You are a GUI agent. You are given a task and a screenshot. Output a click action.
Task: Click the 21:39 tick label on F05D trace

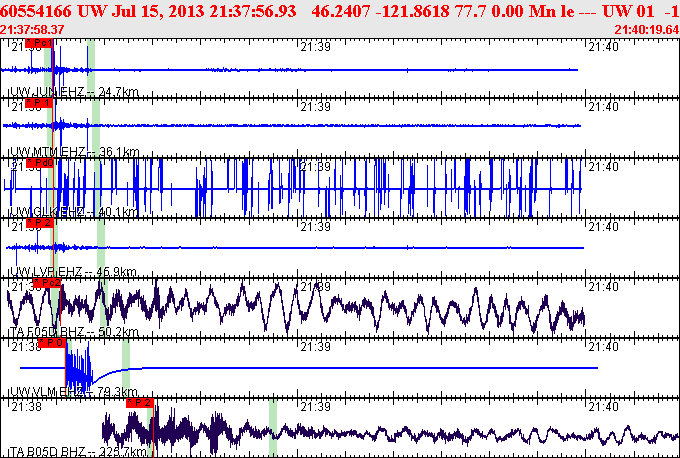[316, 286]
